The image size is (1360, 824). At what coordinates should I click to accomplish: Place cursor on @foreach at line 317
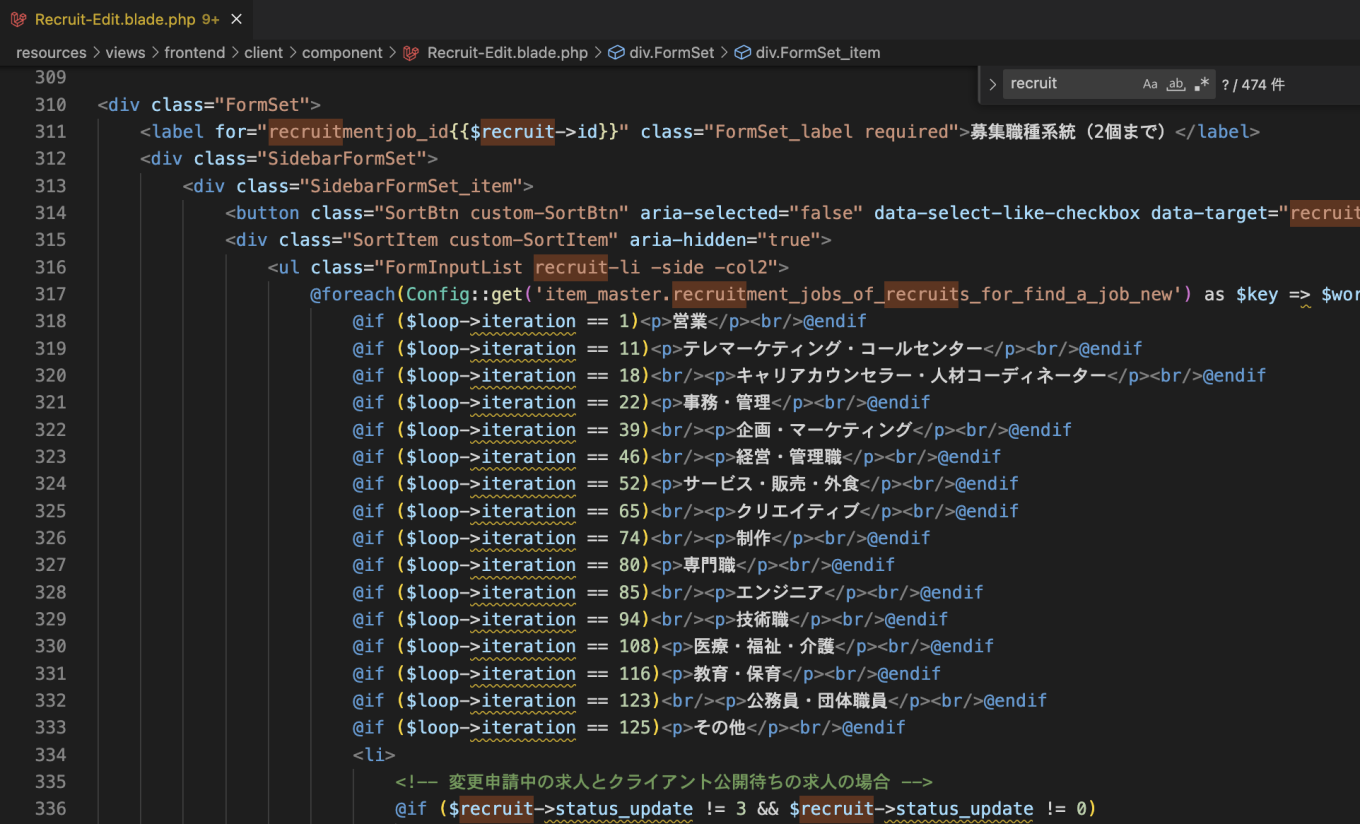352,294
